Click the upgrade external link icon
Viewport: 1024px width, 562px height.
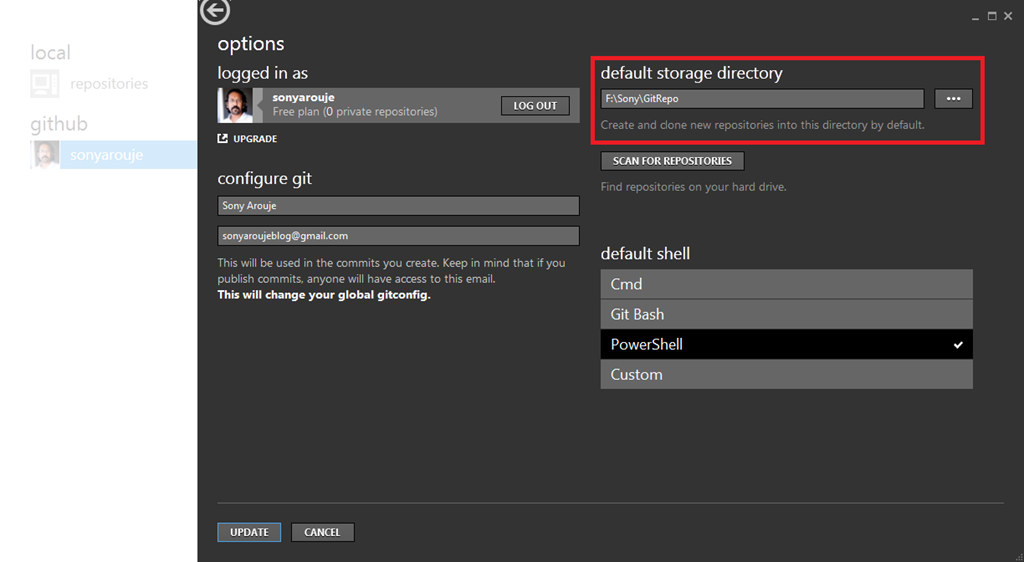tap(223, 139)
